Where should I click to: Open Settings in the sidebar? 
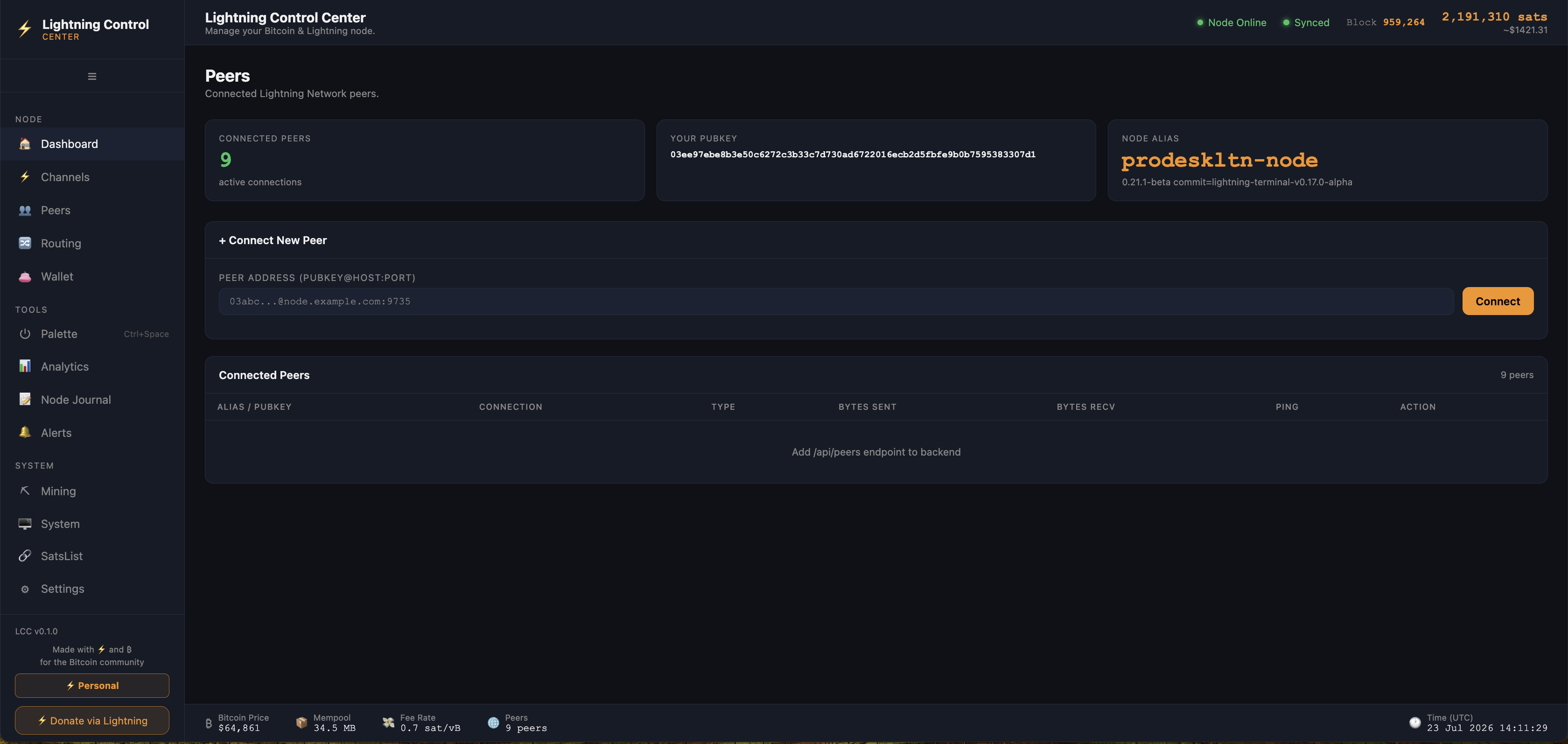pyautogui.click(x=92, y=589)
